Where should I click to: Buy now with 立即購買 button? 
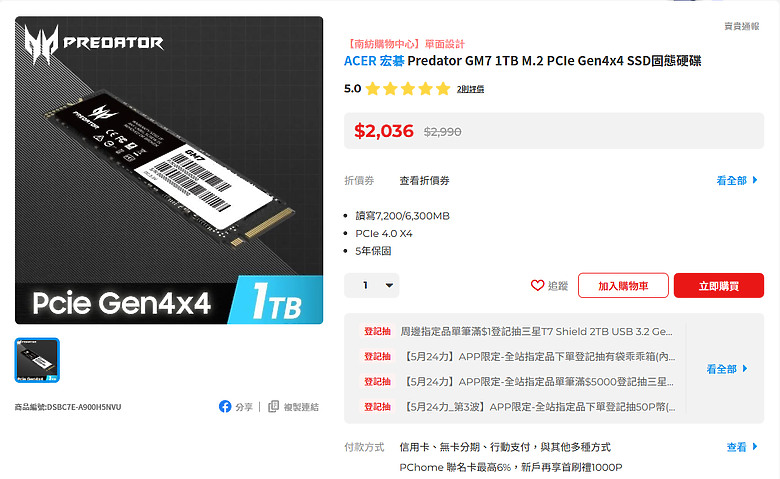click(x=719, y=286)
